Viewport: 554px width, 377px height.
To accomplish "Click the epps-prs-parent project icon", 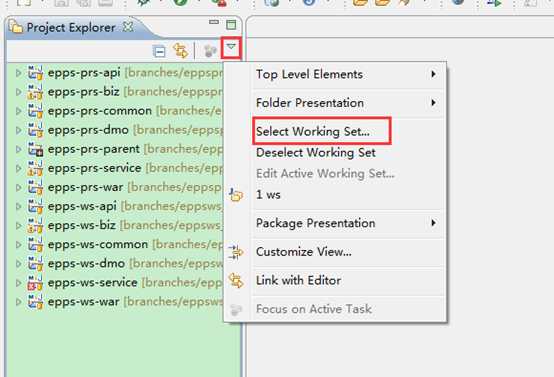I will point(35,149).
